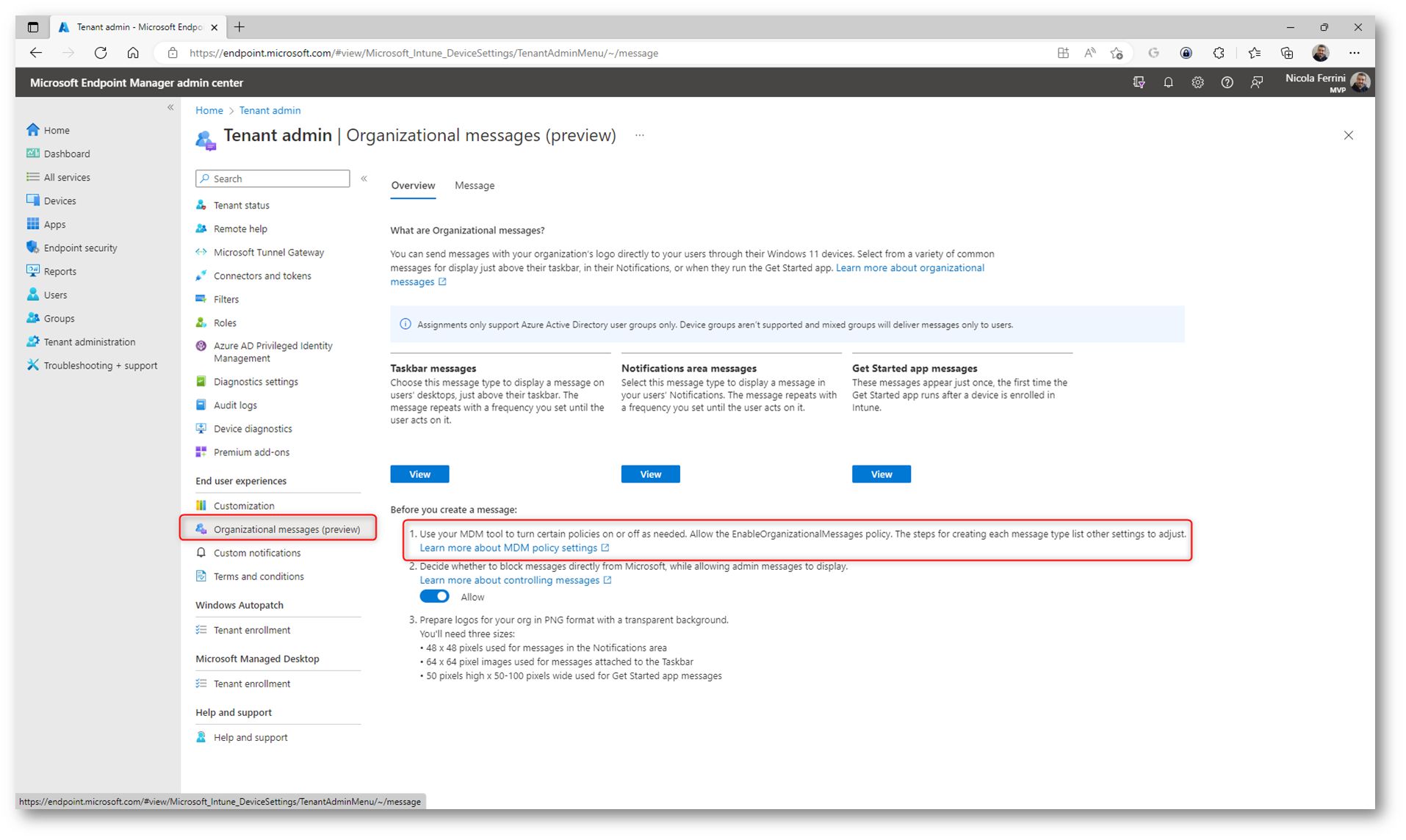The image size is (1406, 840).
Task: Open Learn more about organizational messages link
Action: (909, 267)
